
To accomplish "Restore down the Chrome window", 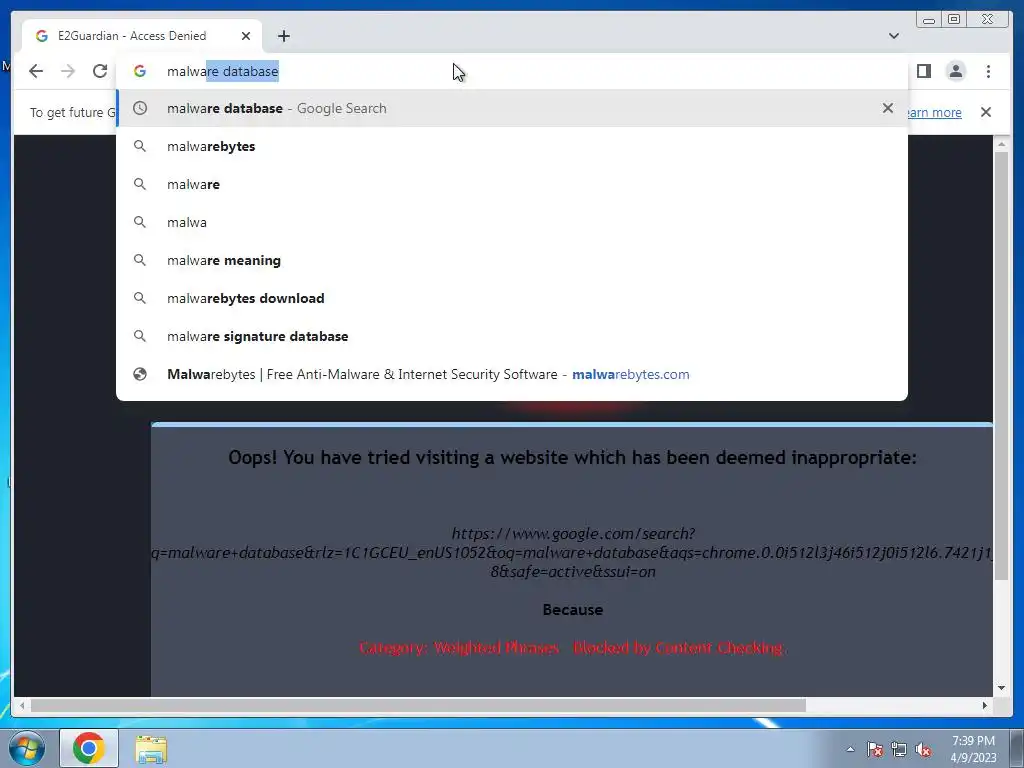I will tap(954, 20).
